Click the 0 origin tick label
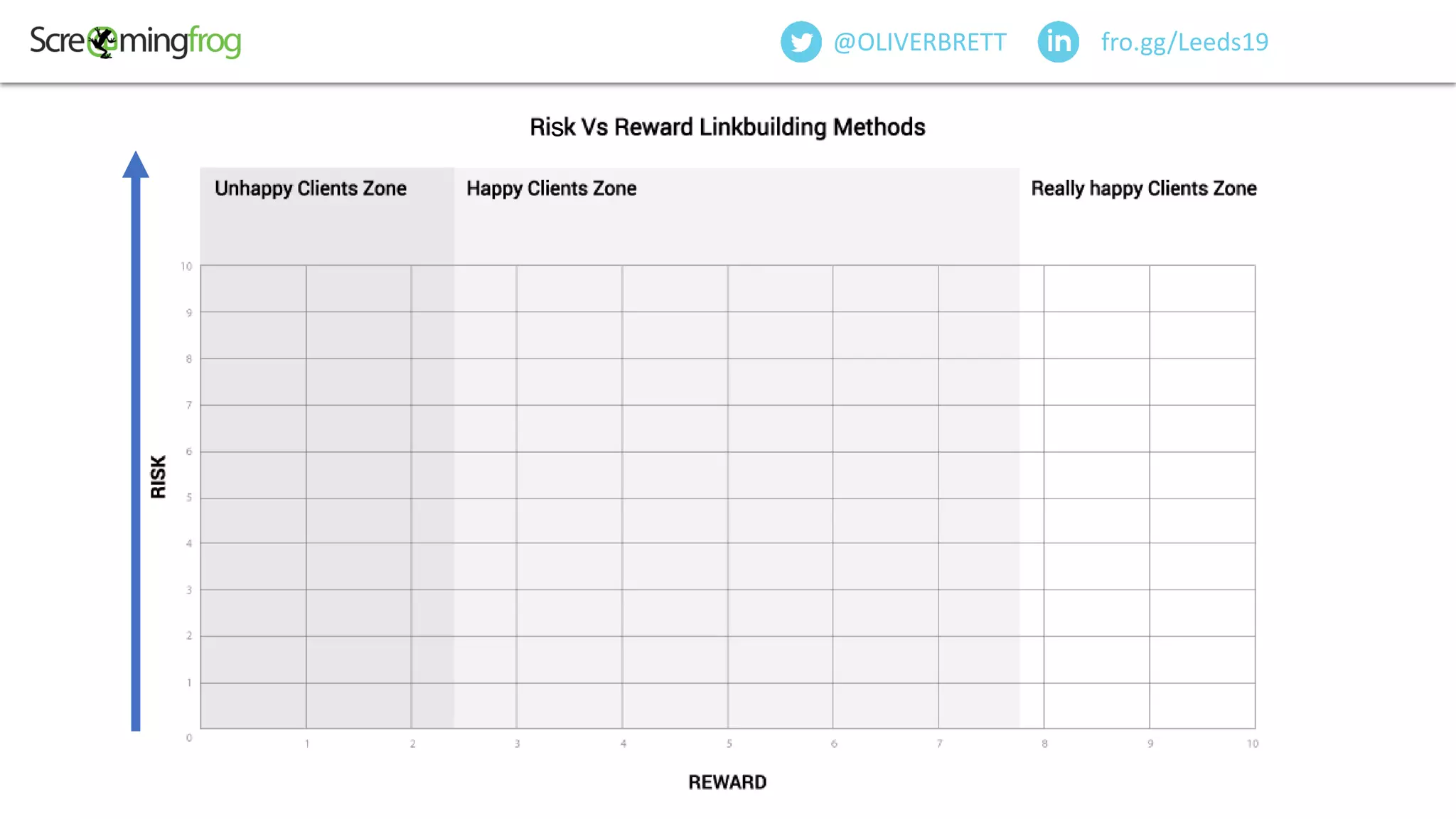 [189, 738]
